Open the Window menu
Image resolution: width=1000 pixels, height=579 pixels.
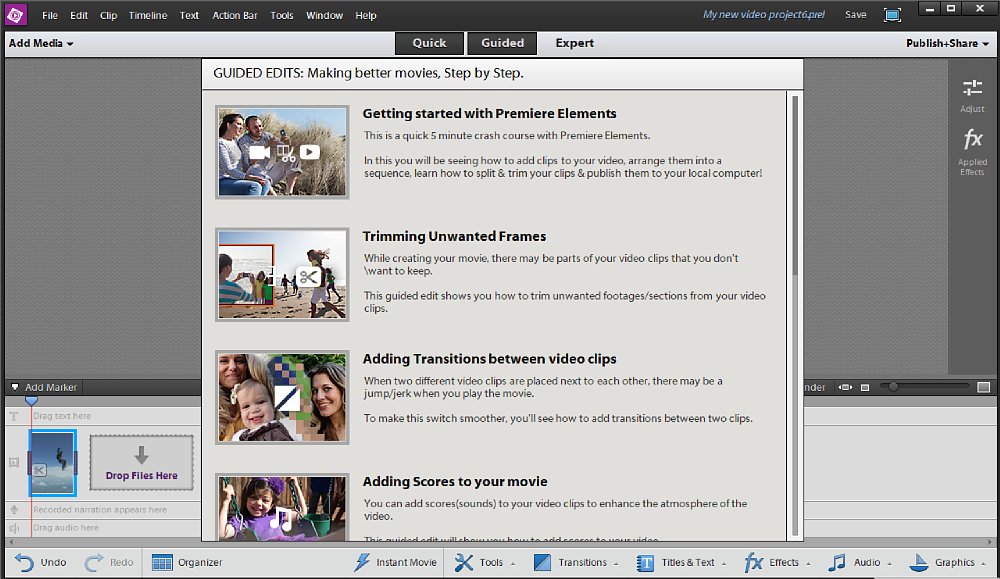324,15
